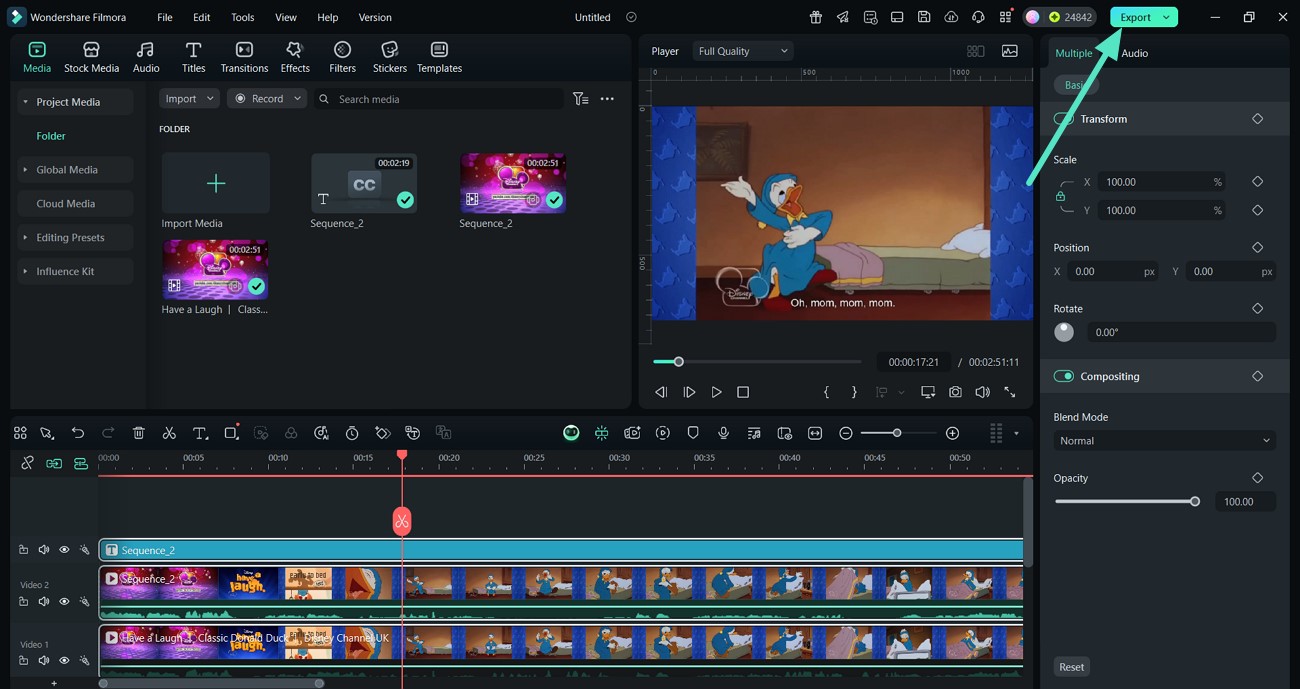Expand the Project Media tree
Viewport: 1300px width, 689px height.
point(25,102)
